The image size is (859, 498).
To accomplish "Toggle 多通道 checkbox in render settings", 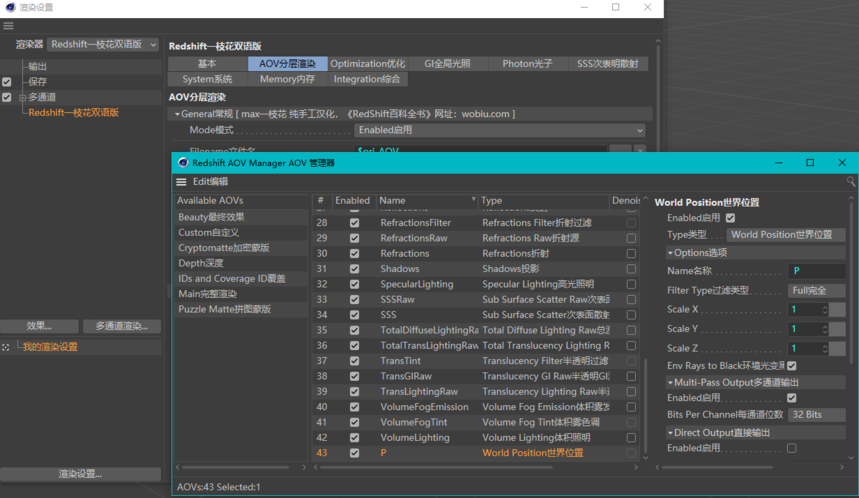I will point(7,98).
